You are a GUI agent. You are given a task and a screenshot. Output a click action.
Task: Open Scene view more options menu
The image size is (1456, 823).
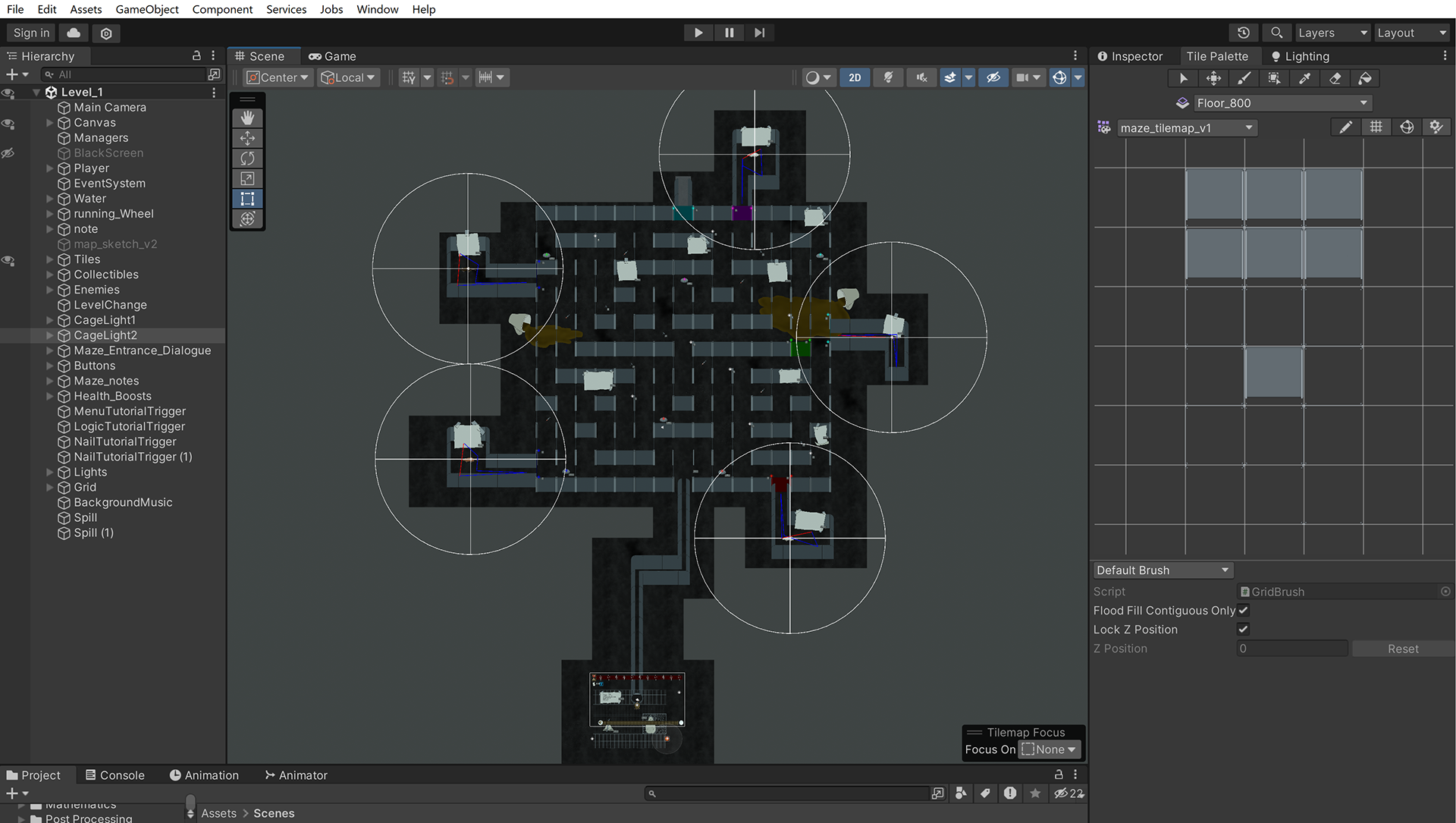(x=1075, y=55)
